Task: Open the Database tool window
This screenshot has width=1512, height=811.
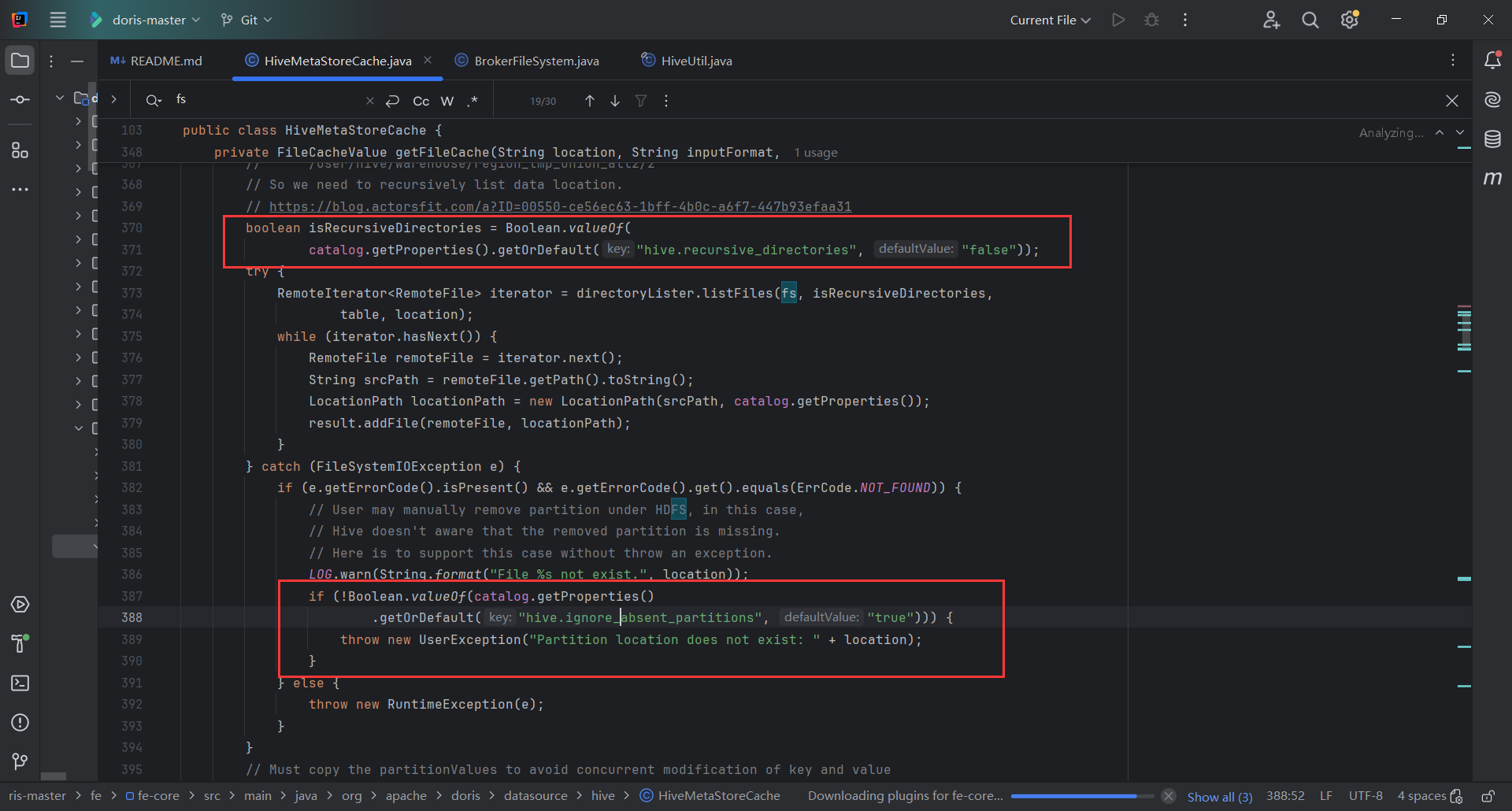Action: click(1493, 139)
